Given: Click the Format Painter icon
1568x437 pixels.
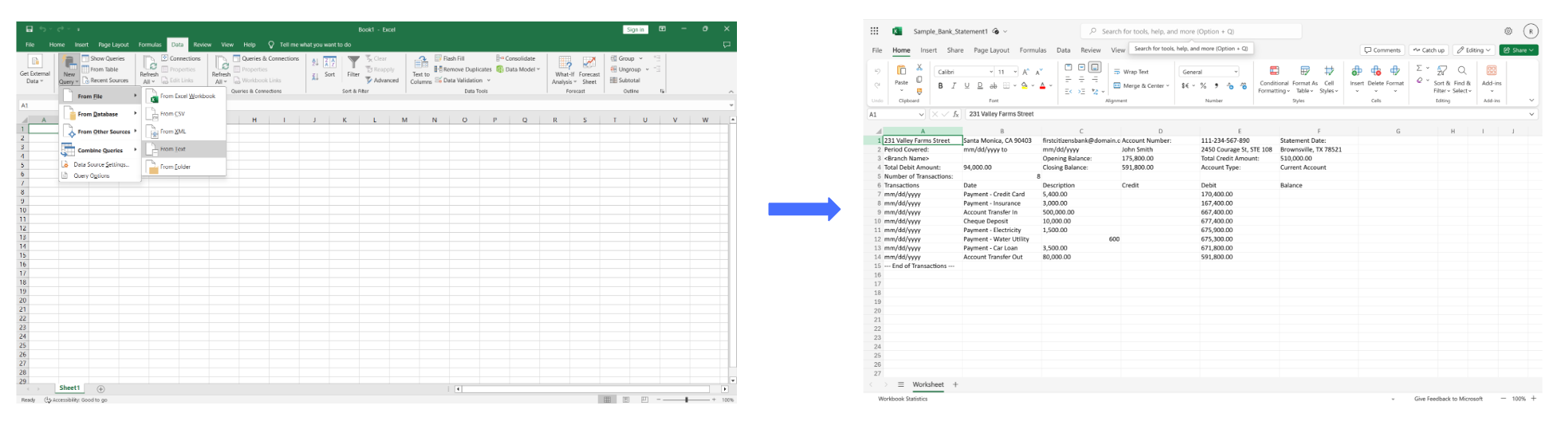Looking at the screenshot, I should pyautogui.click(x=920, y=92).
